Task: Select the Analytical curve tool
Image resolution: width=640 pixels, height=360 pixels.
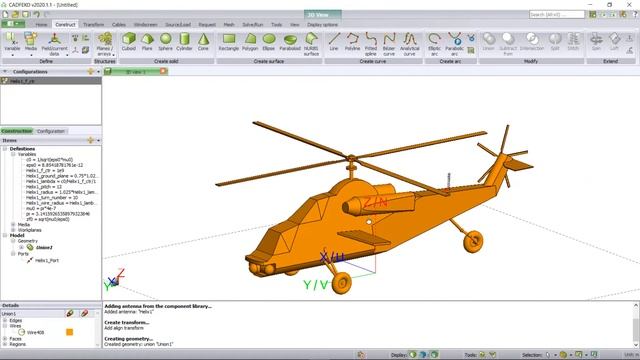Action: pyautogui.click(x=409, y=44)
